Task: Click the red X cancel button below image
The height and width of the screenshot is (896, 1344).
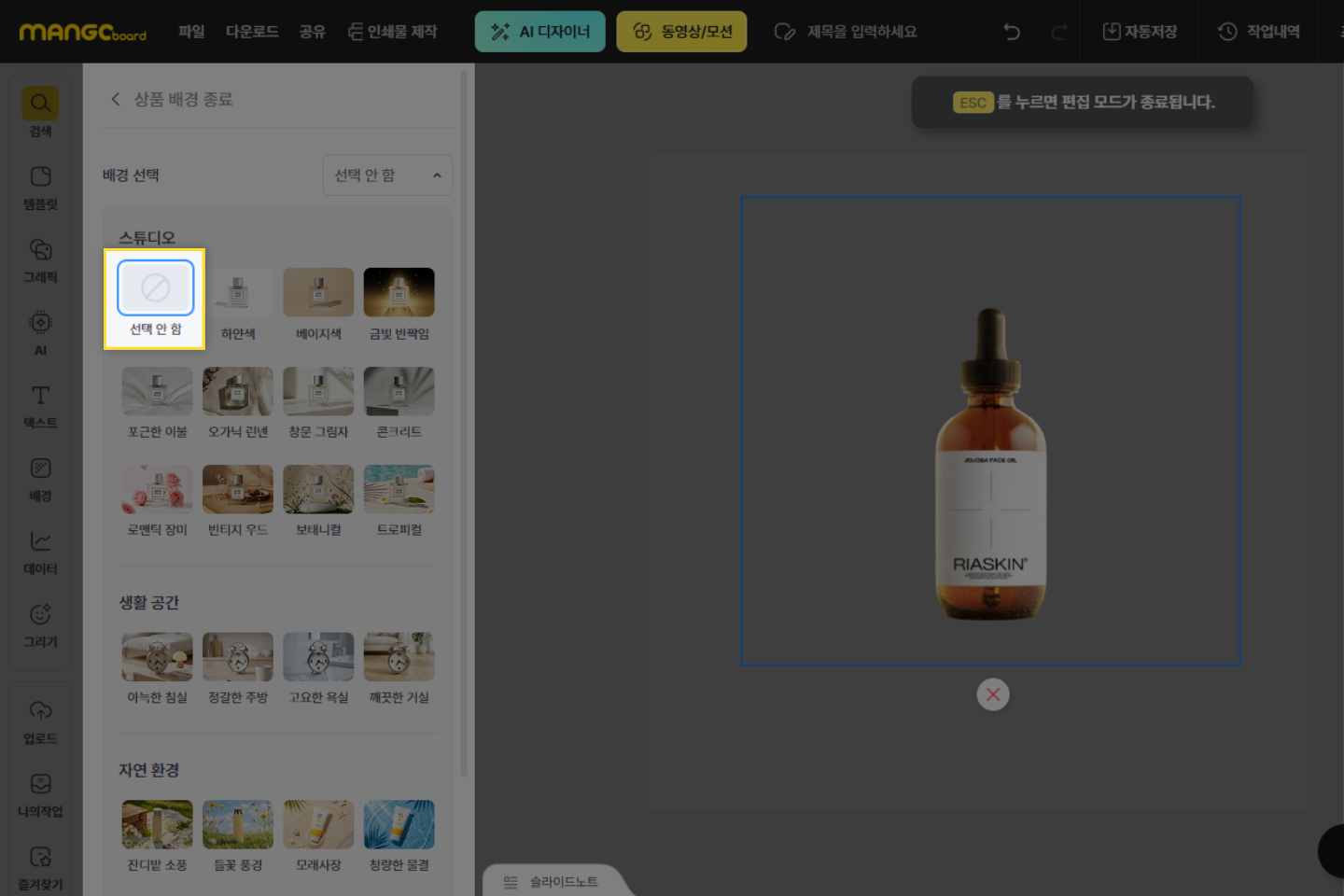Action: click(992, 694)
